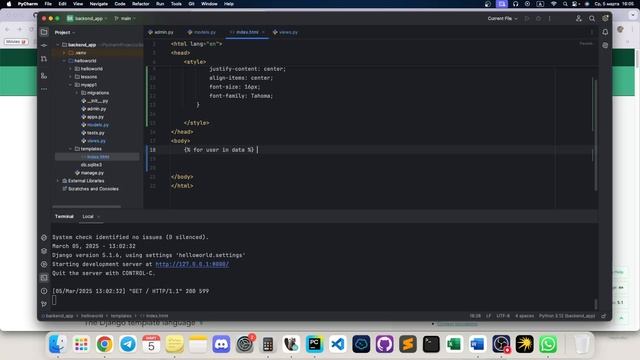Expand the migrations folder
Screen dimensions: 640x360
coord(77,93)
